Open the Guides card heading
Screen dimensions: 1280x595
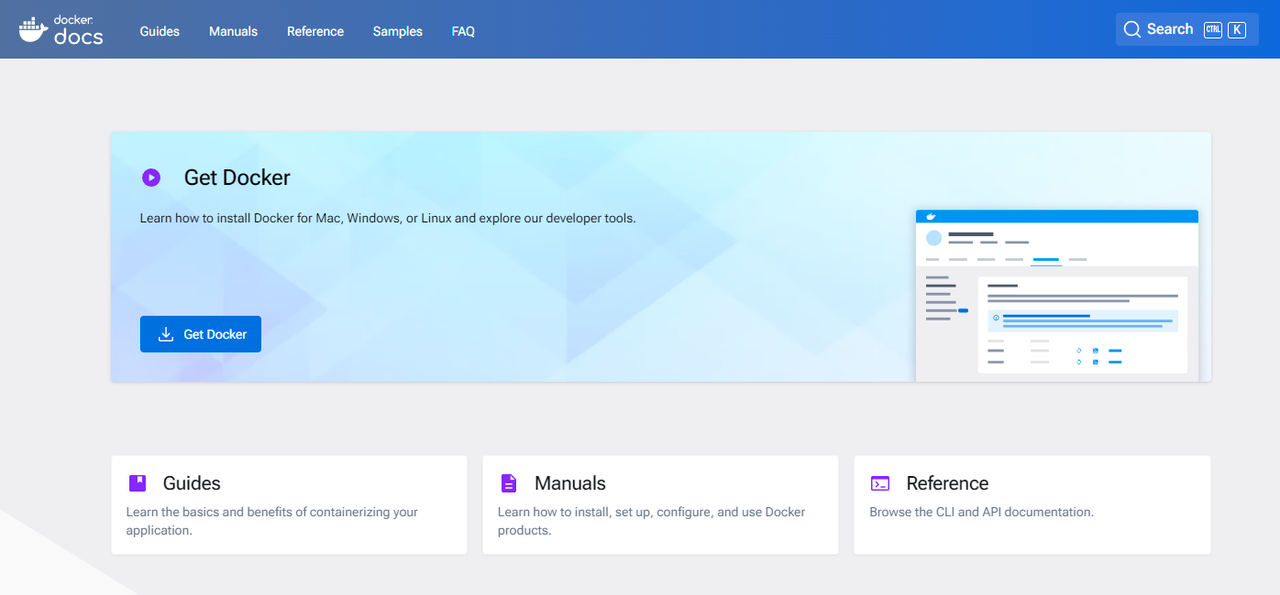point(191,483)
